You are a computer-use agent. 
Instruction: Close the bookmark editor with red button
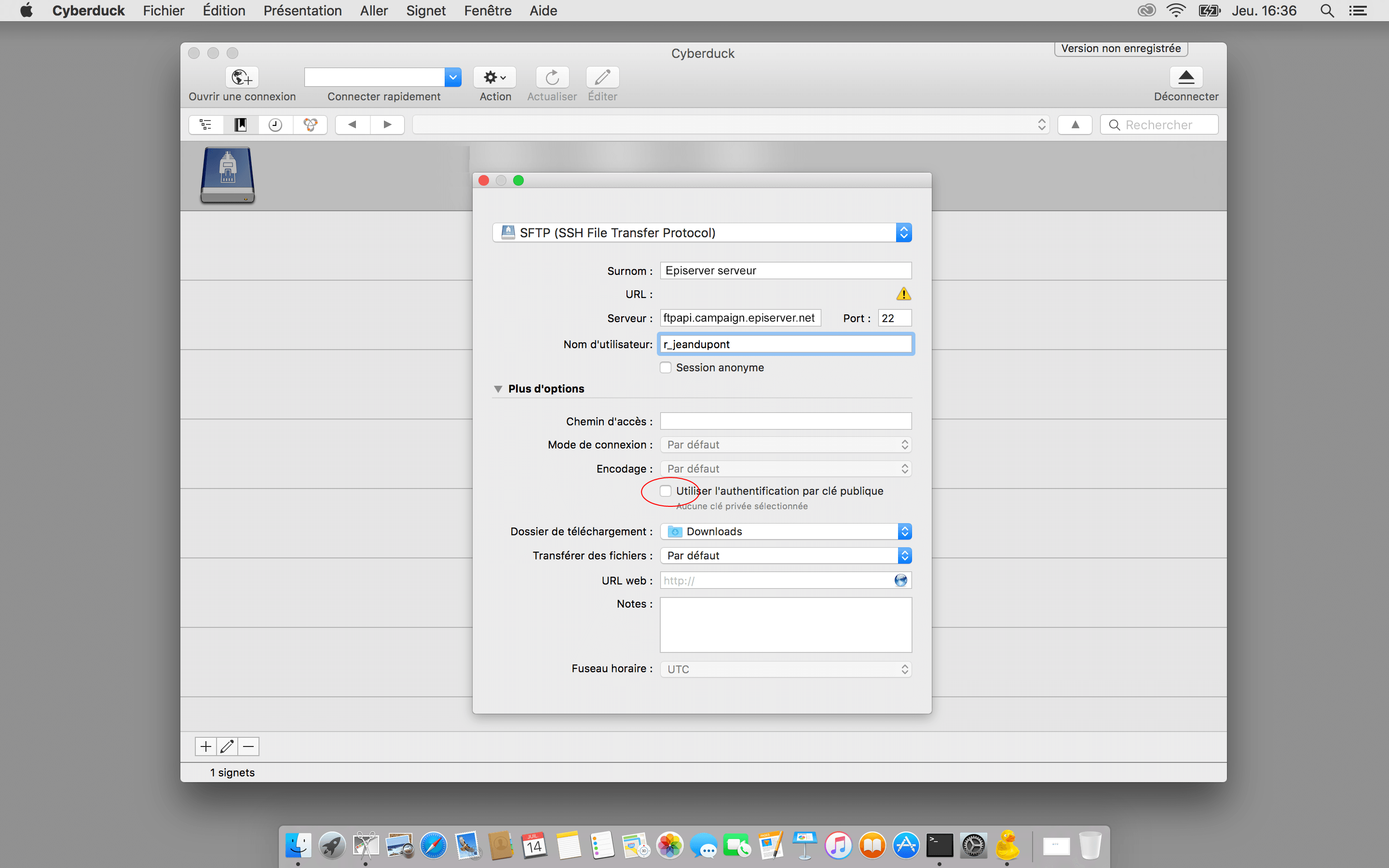click(x=484, y=180)
